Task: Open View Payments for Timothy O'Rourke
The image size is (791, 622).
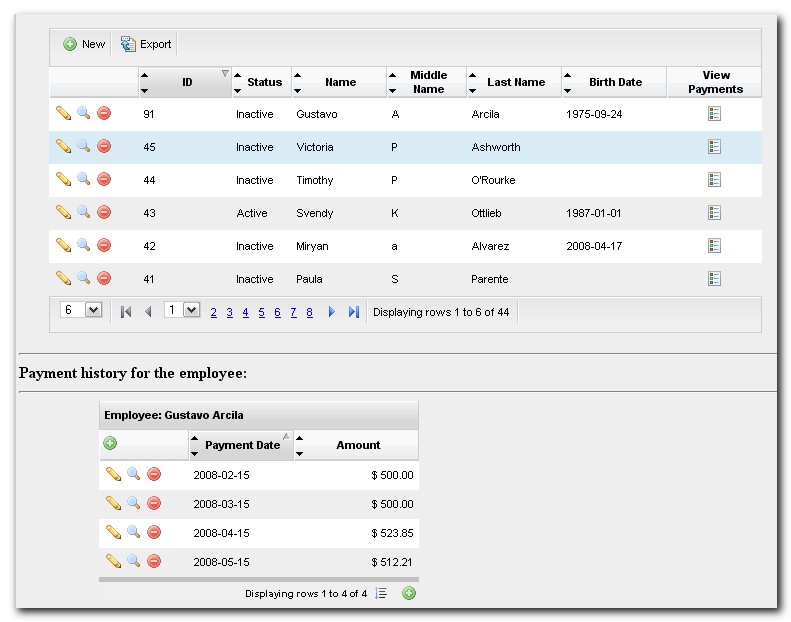Action: coord(714,180)
